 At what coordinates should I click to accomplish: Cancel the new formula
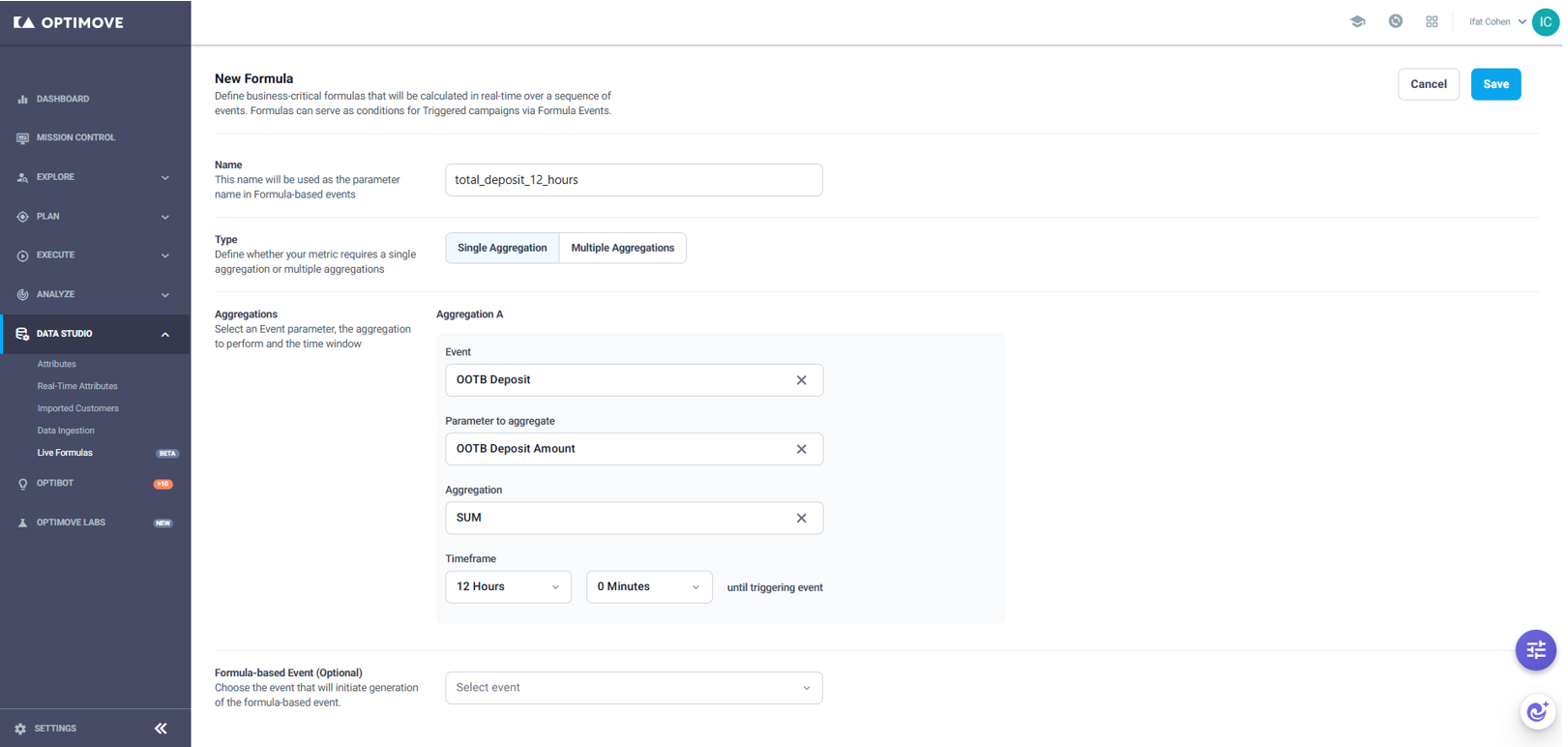pyautogui.click(x=1428, y=84)
